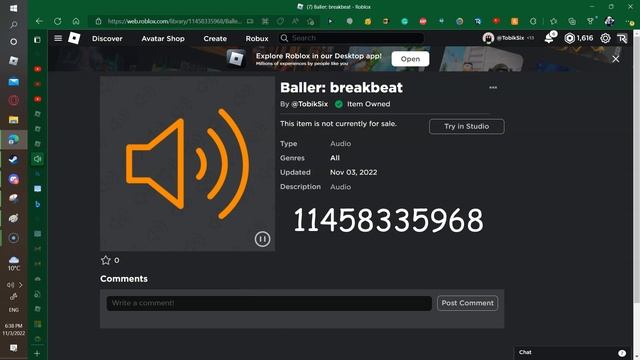The height and width of the screenshot is (360, 640).
Task: Click Try in Studio button
Action: pyautogui.click(x=467, y=127)
